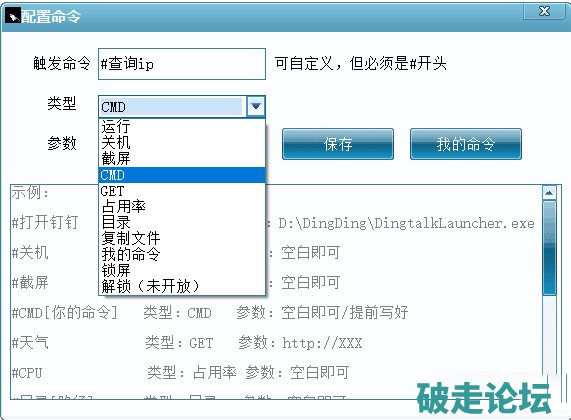Close the 配置命令 window
The height and width of the screenshot is (420, 571).
[x=544, y=11]
